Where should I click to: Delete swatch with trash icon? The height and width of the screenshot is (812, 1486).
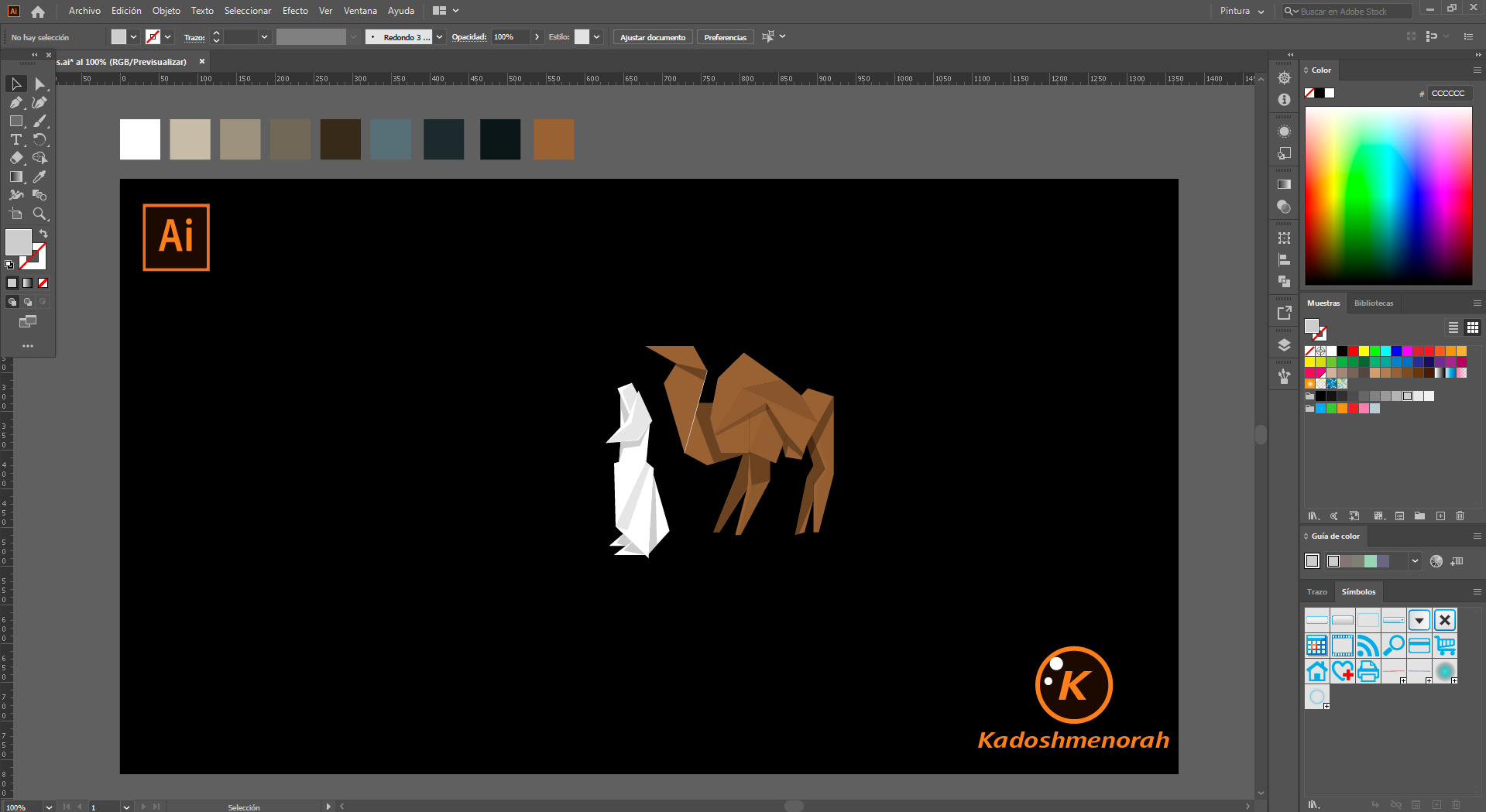[1460, 516]
